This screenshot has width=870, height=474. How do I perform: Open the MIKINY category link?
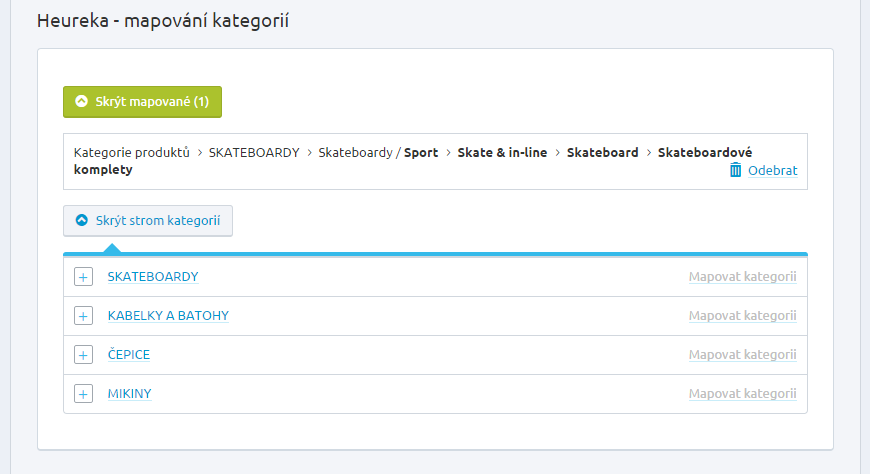click(x=129, y=394)
